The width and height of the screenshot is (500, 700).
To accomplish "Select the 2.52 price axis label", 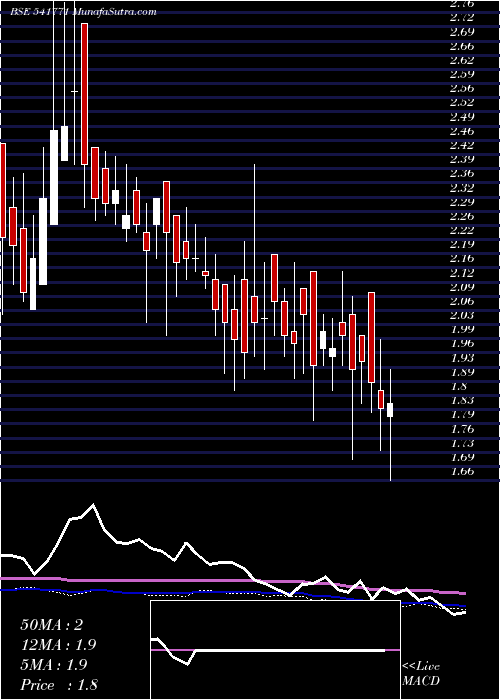I will point(461,103).
